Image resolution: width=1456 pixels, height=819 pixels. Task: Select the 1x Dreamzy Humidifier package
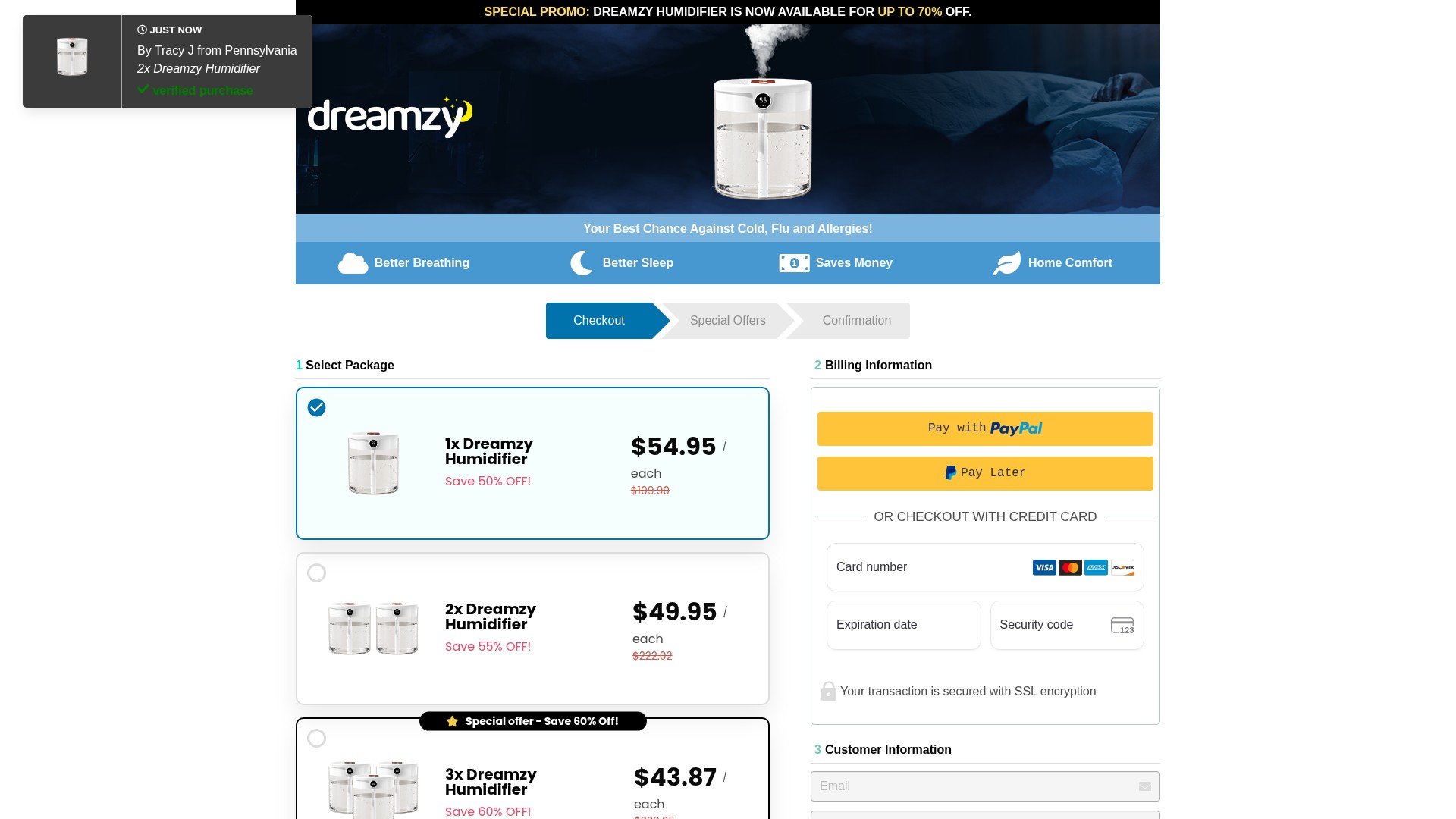[532, 463]
